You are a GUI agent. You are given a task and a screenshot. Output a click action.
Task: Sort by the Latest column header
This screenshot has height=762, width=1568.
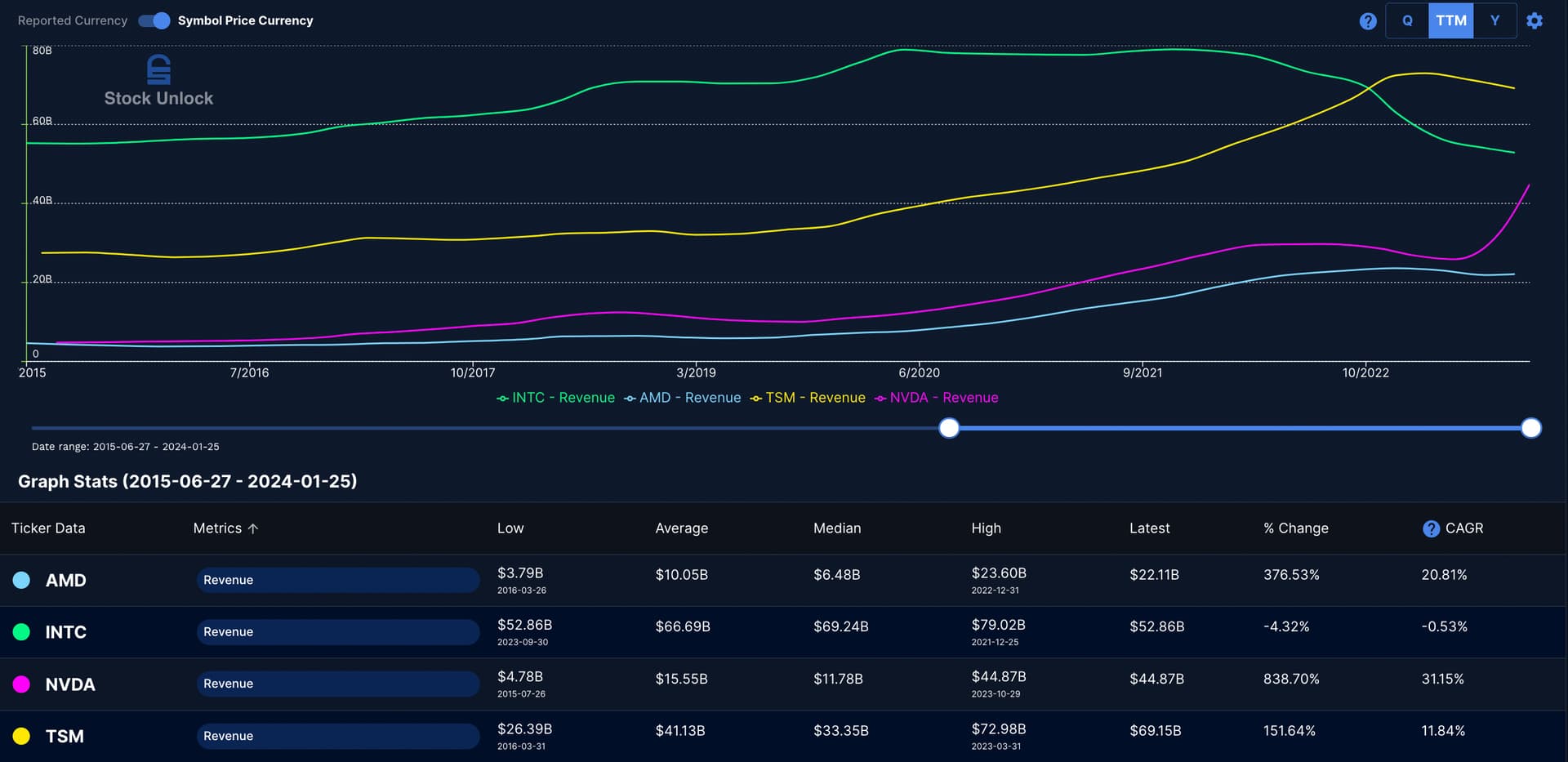[1150, 528]
